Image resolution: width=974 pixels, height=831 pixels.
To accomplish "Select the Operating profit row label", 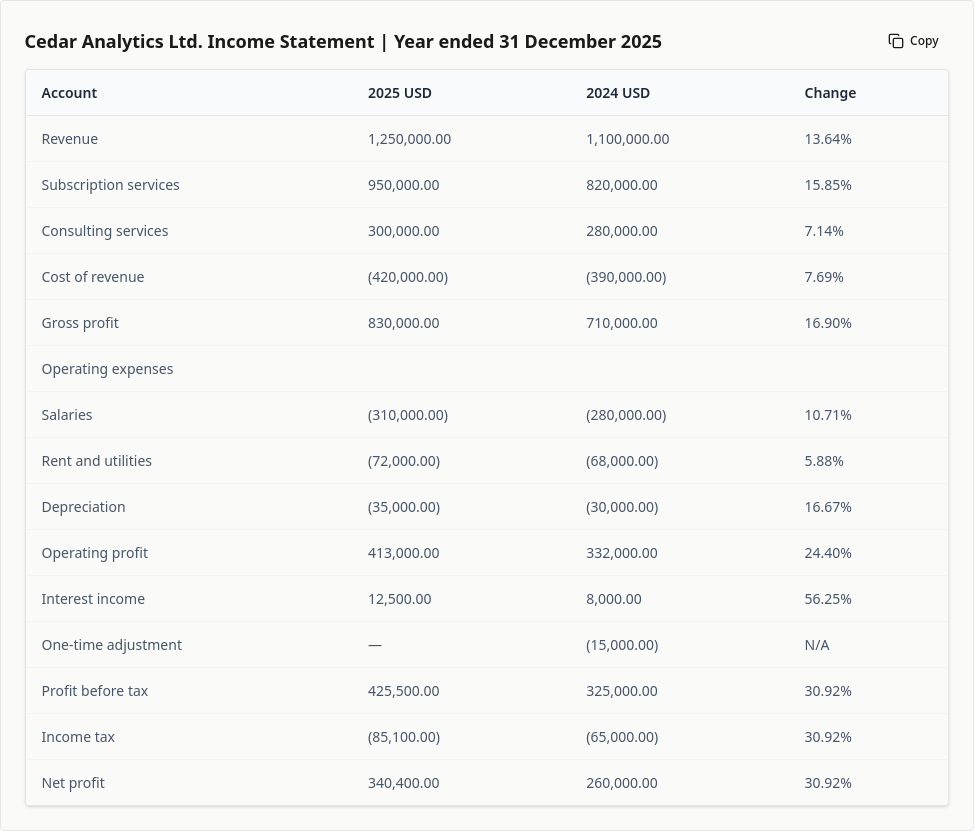I will (94, 553).
